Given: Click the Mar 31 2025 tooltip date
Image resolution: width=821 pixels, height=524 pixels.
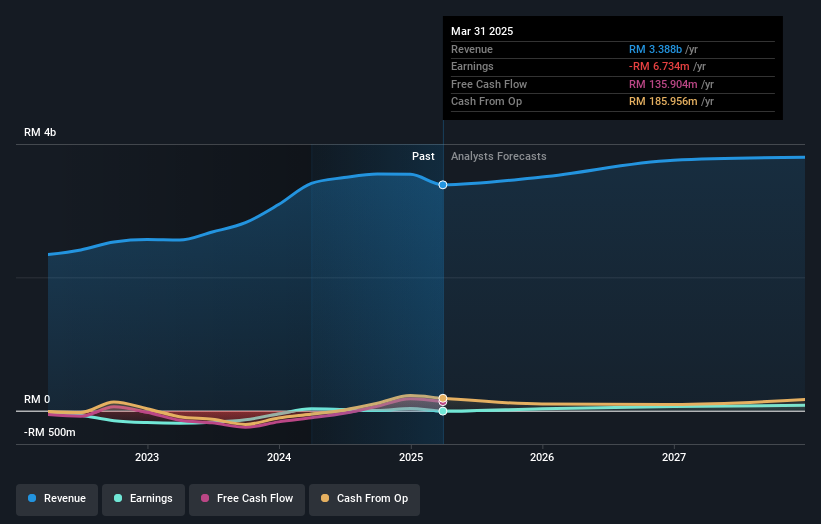Looking at the screenshot, I should pos(482,31).
